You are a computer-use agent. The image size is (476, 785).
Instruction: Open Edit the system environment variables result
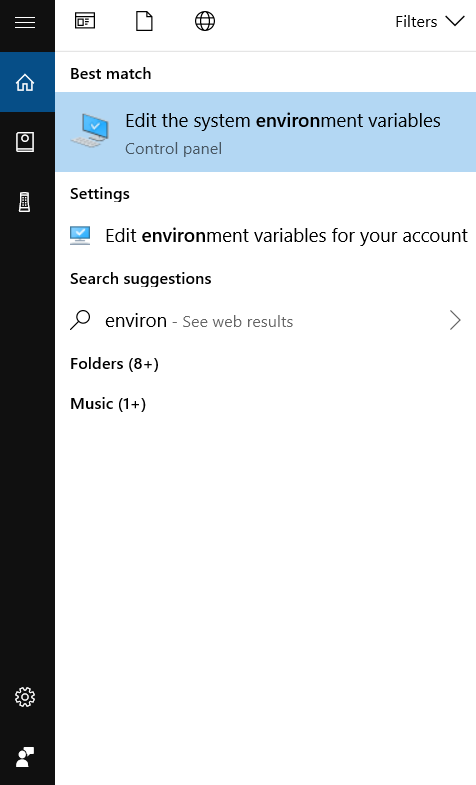pyautogui.click(x=265, y=132)
